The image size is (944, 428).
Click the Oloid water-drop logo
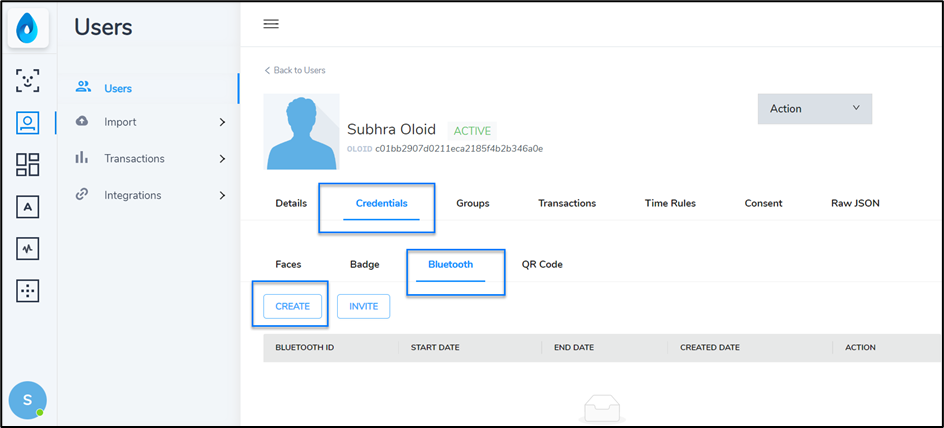coord(28,29)
